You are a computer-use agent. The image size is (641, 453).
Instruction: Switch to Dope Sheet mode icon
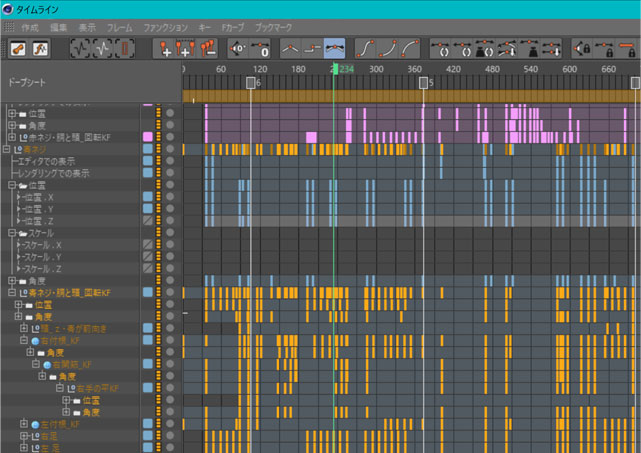19,48
